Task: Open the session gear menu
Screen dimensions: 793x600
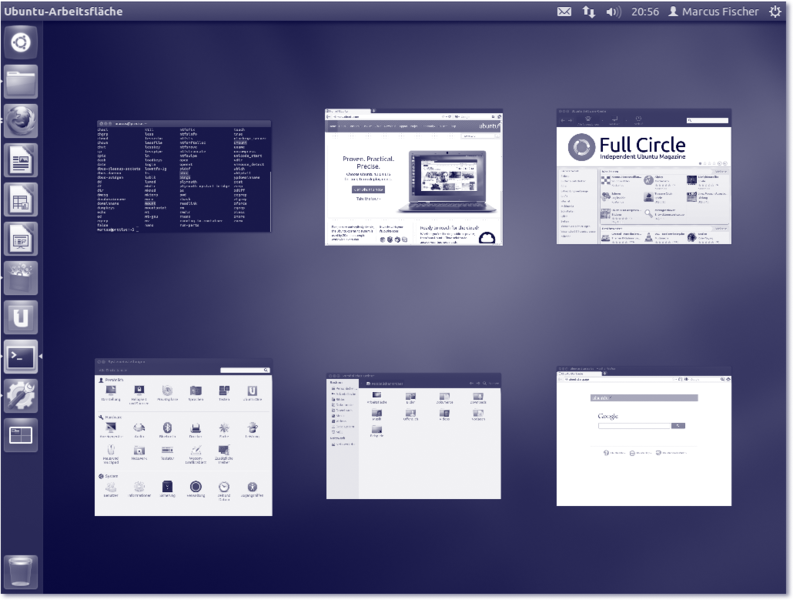Action: (x=776, y=12)
